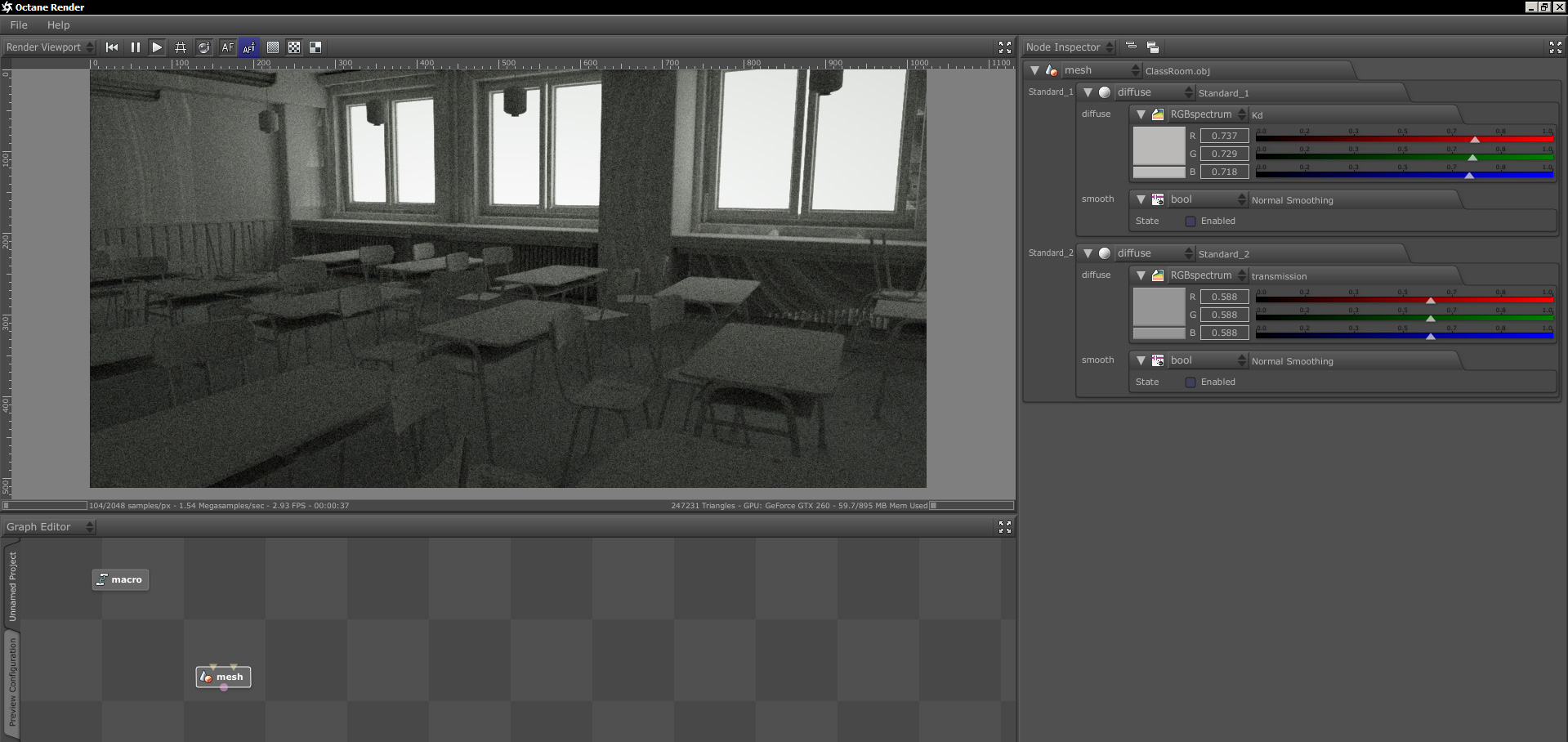Click the Standard_1 bool node icon
Screen dimensions: 1568x742
click(x=1158, y=199)
